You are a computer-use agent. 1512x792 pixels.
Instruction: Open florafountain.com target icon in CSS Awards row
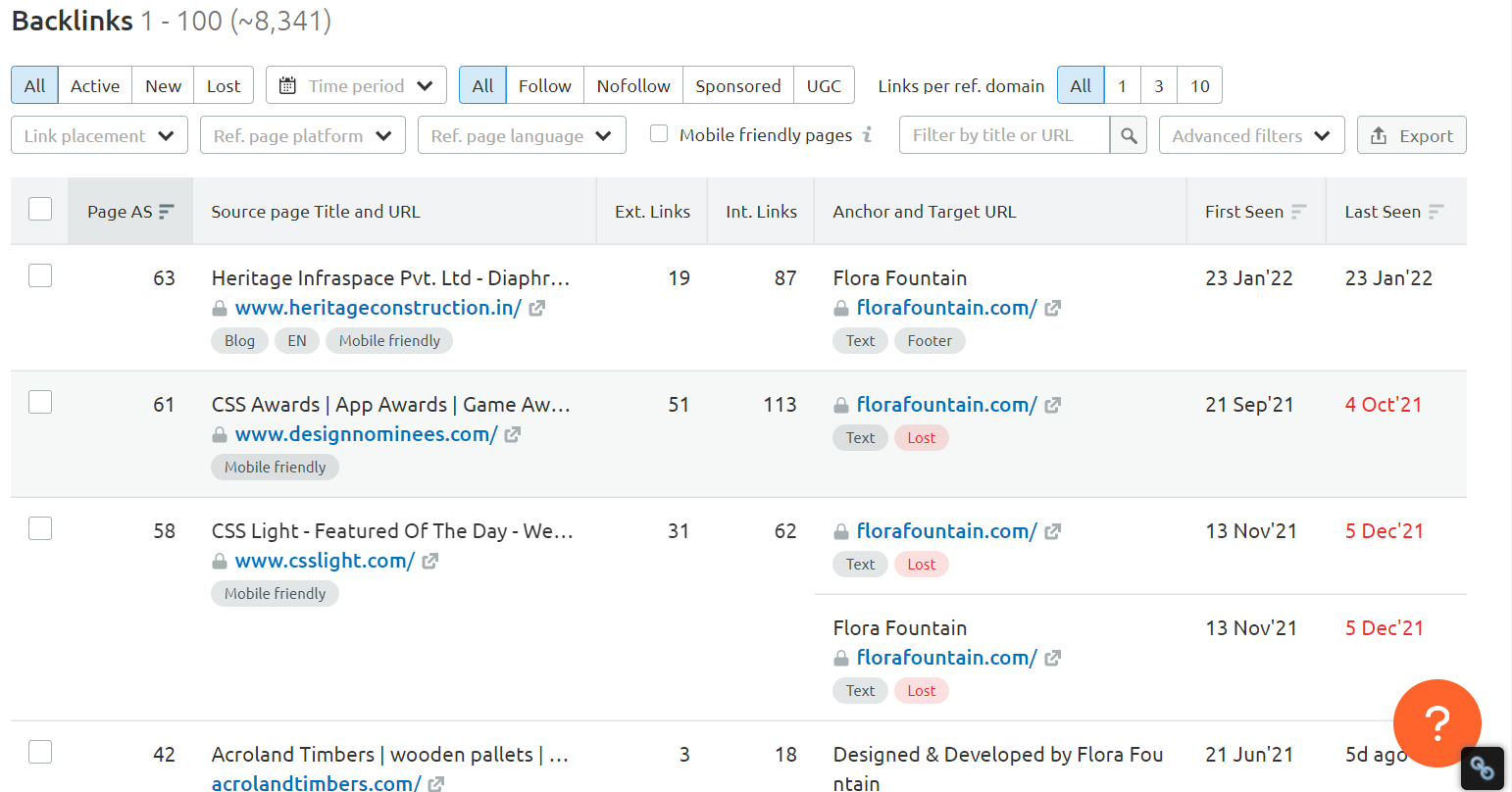click(1053, 405)
